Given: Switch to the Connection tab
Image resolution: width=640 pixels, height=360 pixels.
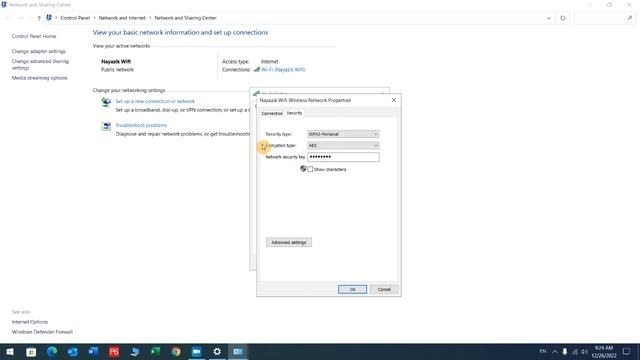Looking at the screenshot, I should (272, 113).
